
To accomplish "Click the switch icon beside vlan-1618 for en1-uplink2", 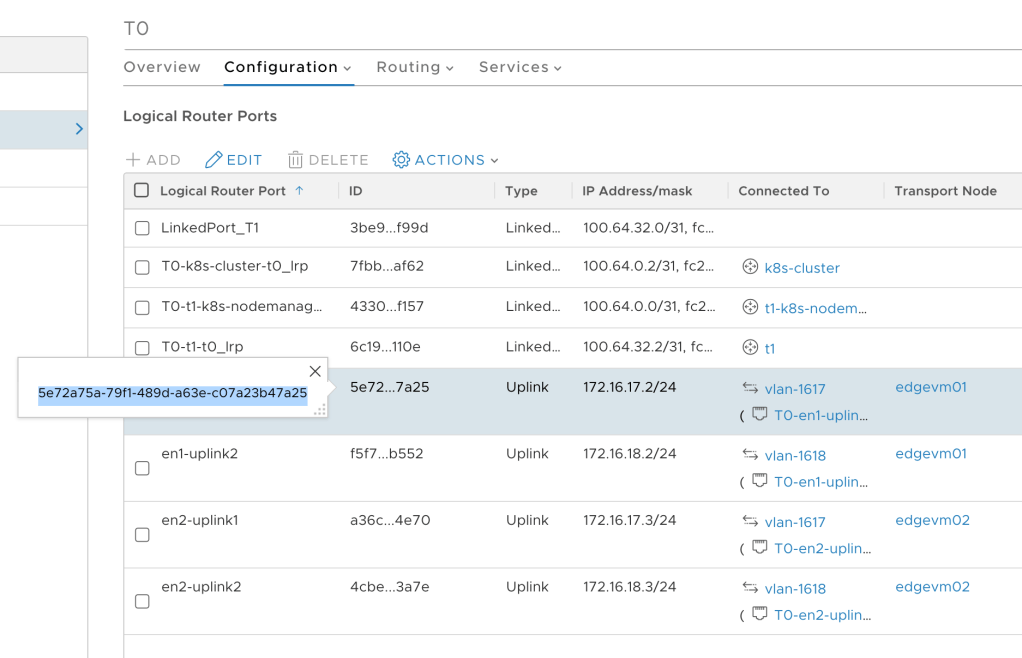I will point(750,455).
